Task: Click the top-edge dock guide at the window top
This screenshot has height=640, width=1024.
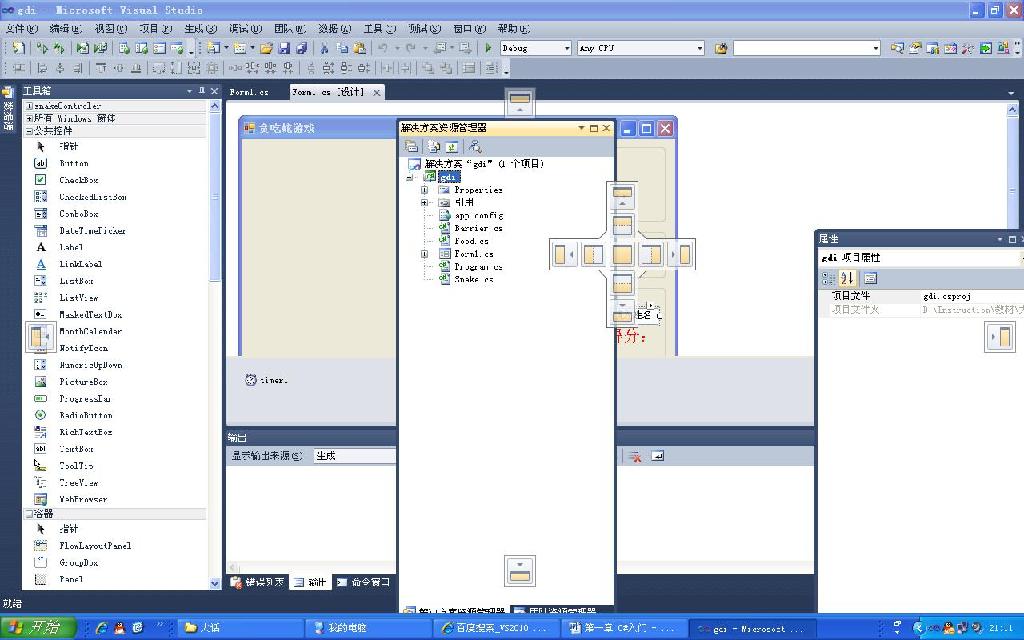Action: click(x=519, y=103)
